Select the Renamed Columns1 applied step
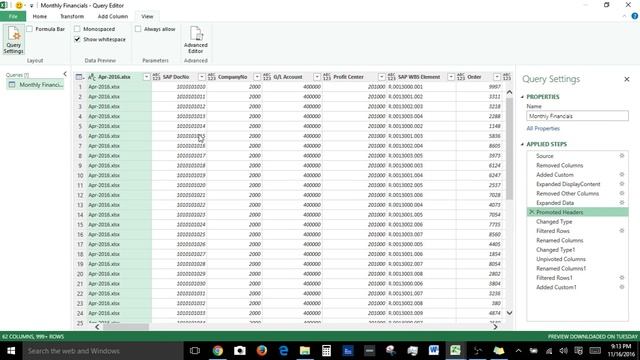Image resolution: width=640 pixels, height=360 pixels. click(x=561, y=269)
